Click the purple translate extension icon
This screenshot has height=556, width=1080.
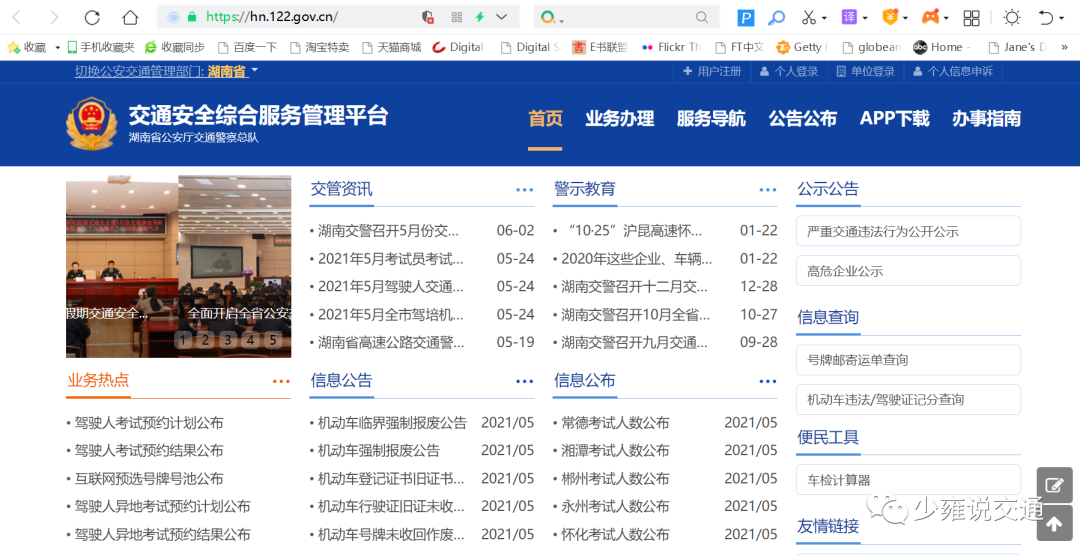(849, 17)
